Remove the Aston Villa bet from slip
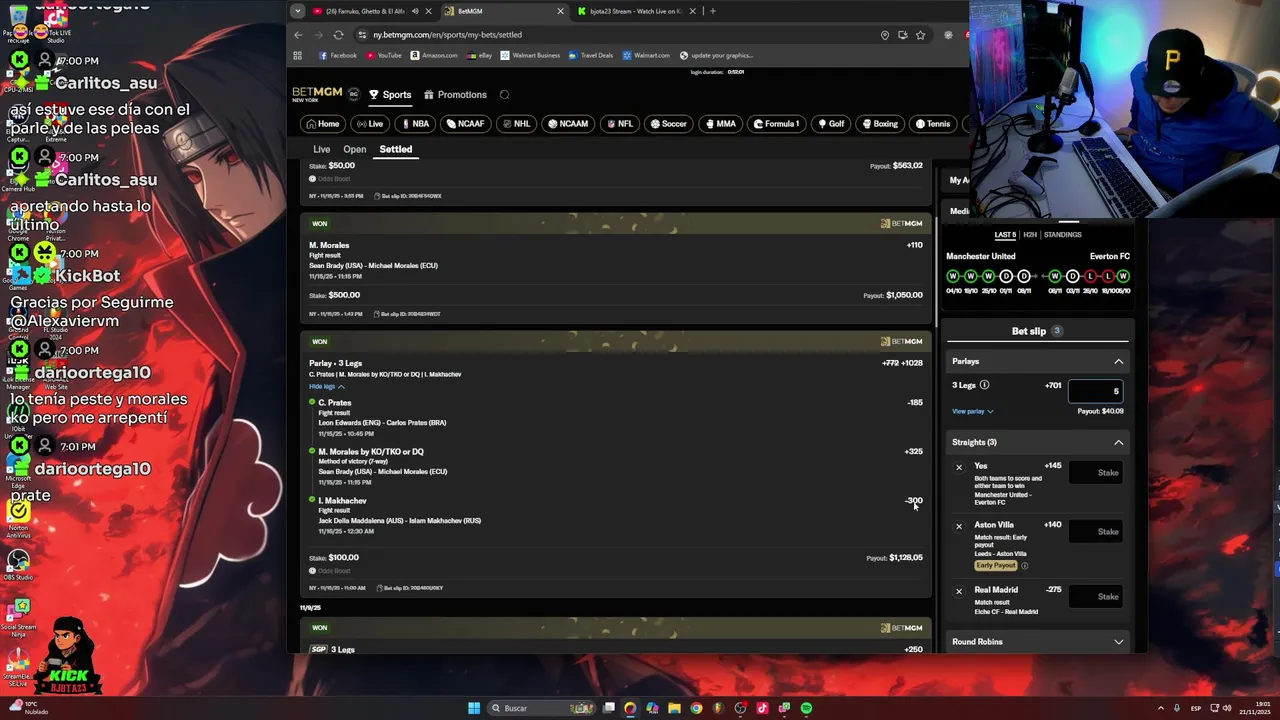 pyautogui.click(x=959, y=526)
